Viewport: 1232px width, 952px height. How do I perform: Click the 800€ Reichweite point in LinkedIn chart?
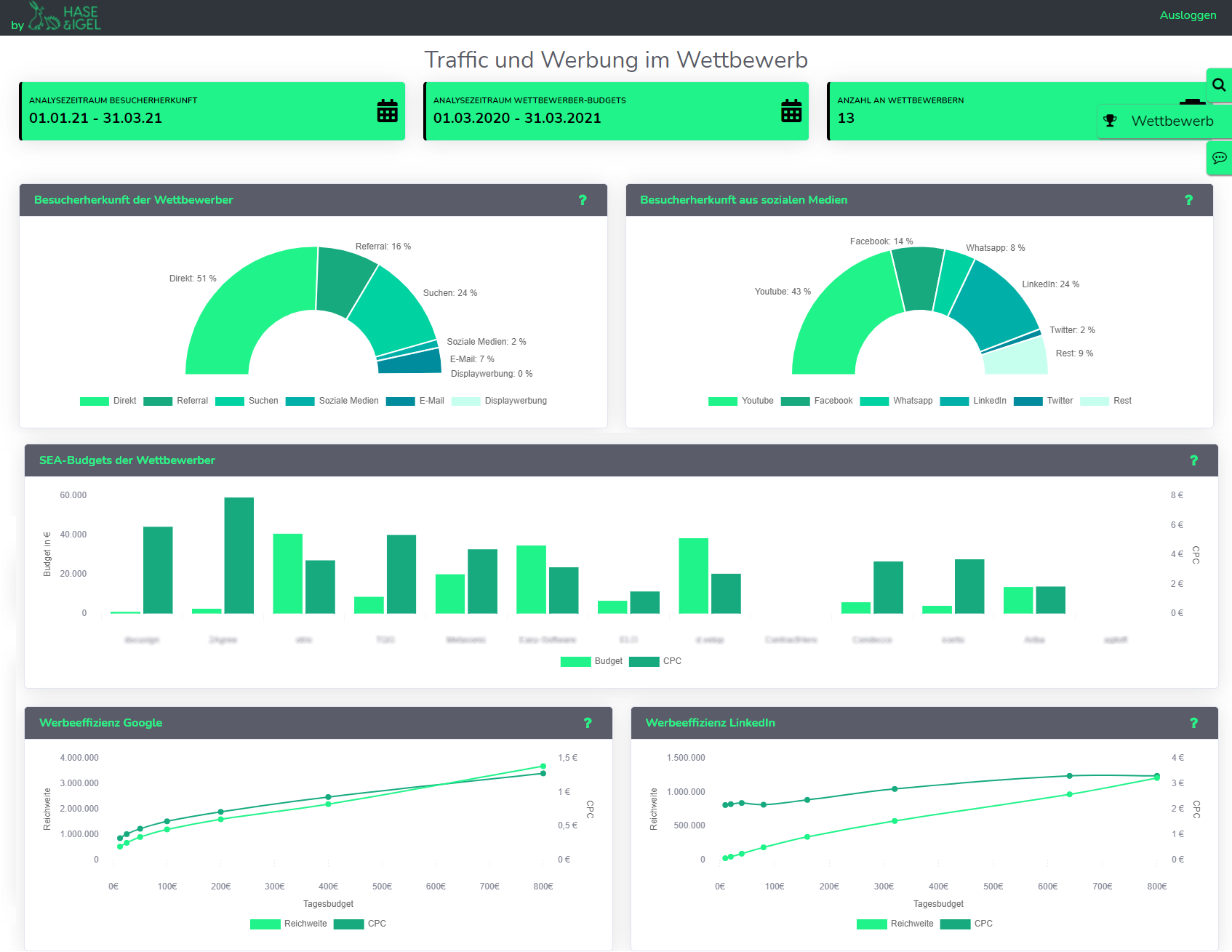1157,778
